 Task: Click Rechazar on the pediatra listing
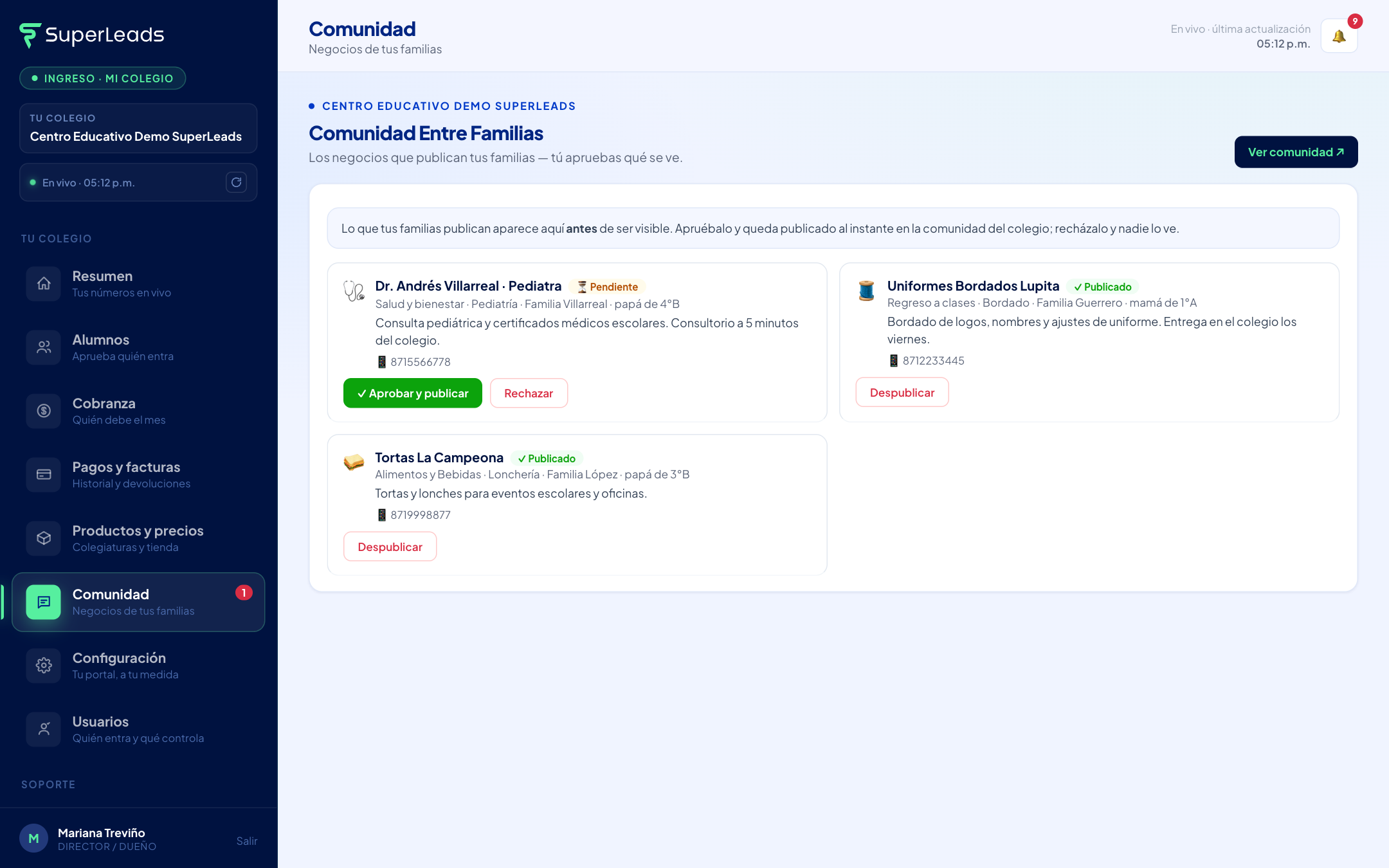click(529, 393)
